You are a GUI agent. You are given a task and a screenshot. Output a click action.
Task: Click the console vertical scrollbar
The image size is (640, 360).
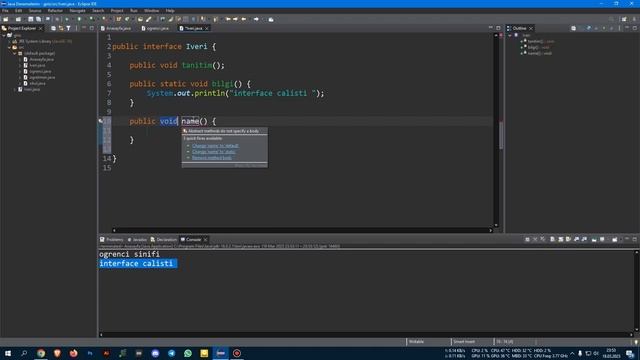tap(636, 291)
